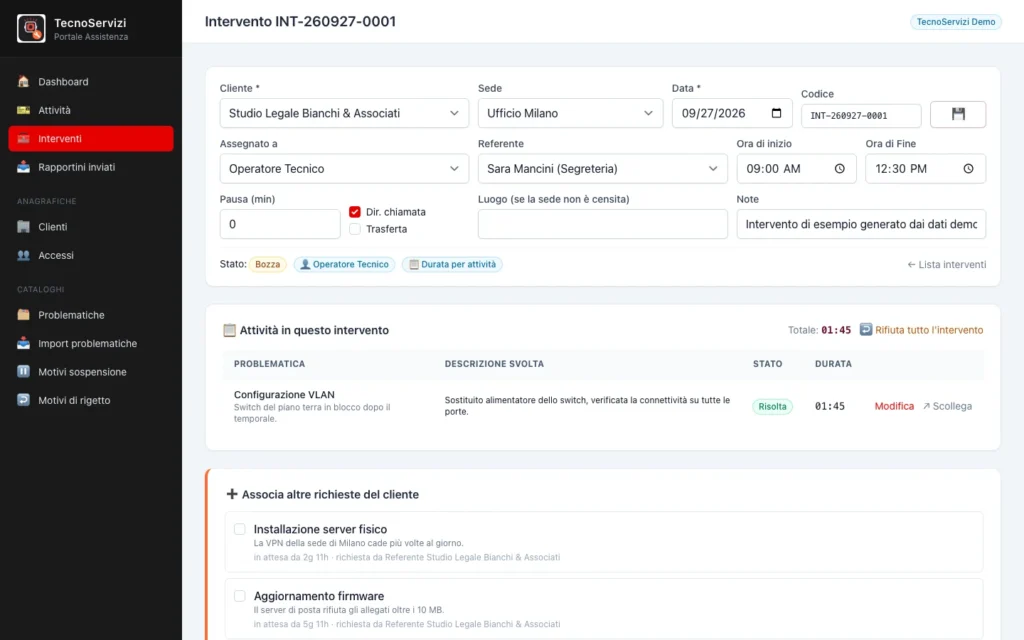Click the clock icon in Ora di inizio
1024x640 pixels.
pos(839,168)
